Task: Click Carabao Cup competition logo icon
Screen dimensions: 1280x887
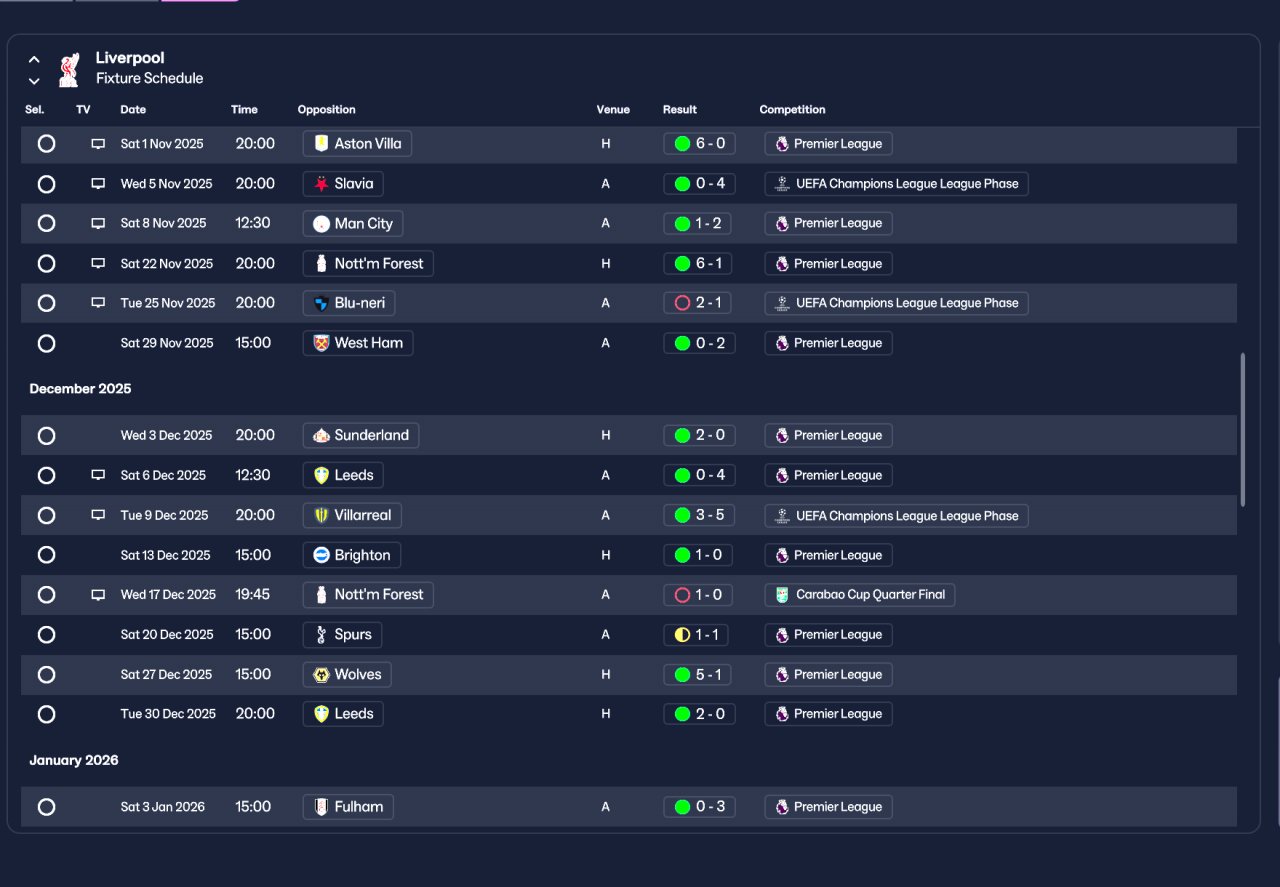Action: tap(782, 595)
